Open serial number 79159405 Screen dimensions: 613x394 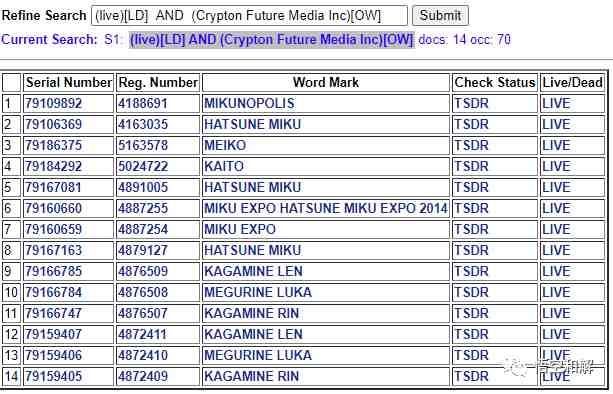click(x=54, y=376)
